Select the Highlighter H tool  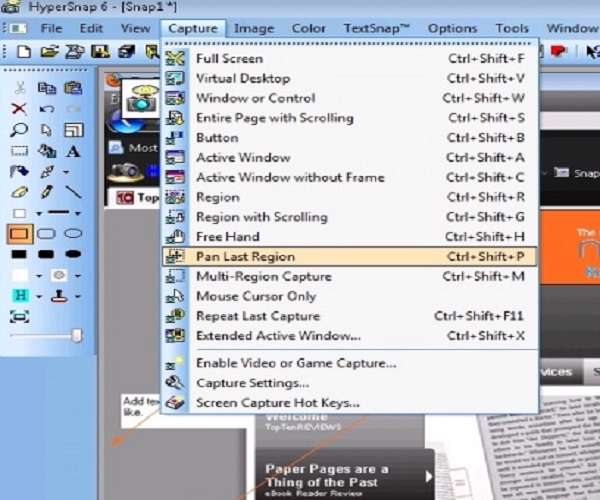(20, 295)
